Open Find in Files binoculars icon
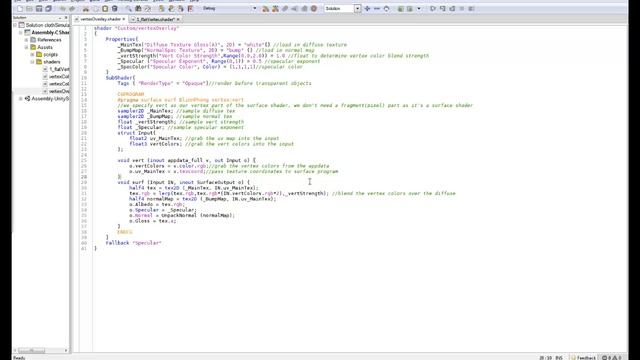This screenshot has height=360, width=640. pyautogui.click(x=138, y=9)
